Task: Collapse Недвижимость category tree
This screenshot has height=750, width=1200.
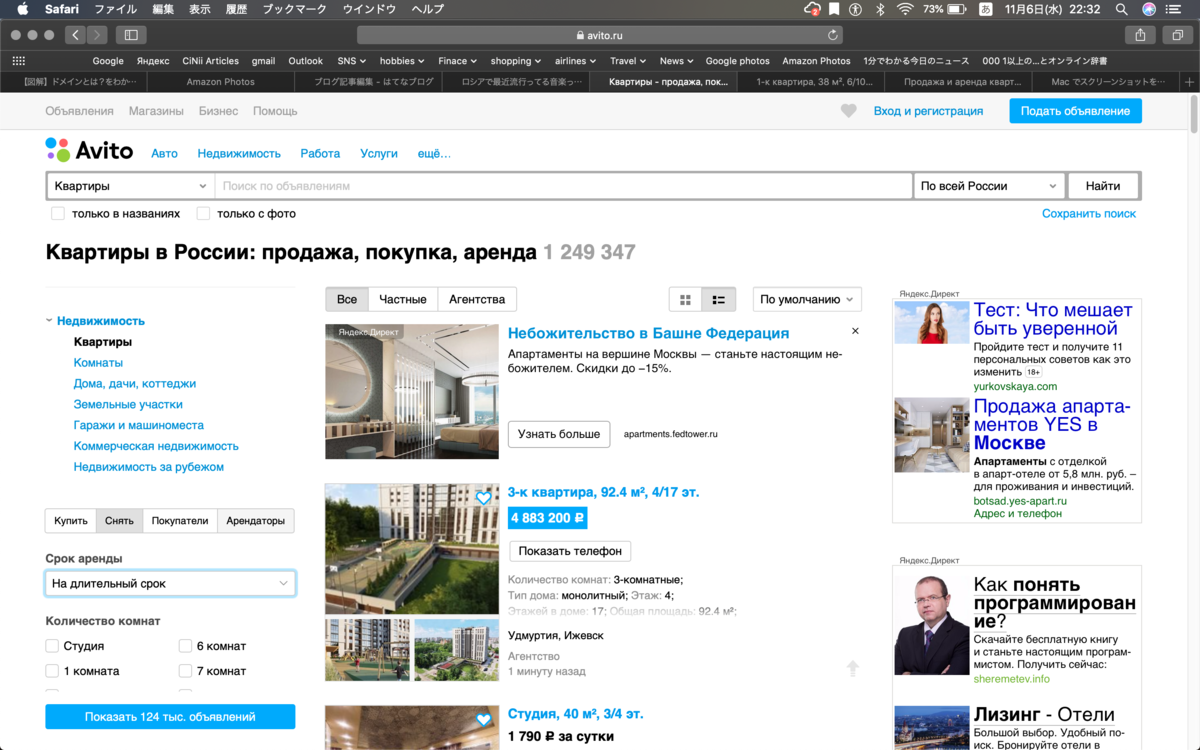Action: [x=49, y=321]
